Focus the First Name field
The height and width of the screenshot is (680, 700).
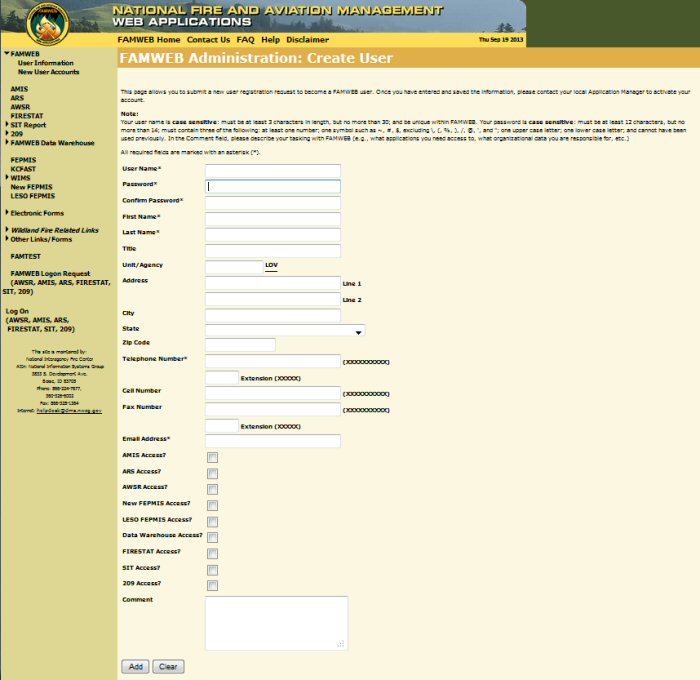(273, 219)
